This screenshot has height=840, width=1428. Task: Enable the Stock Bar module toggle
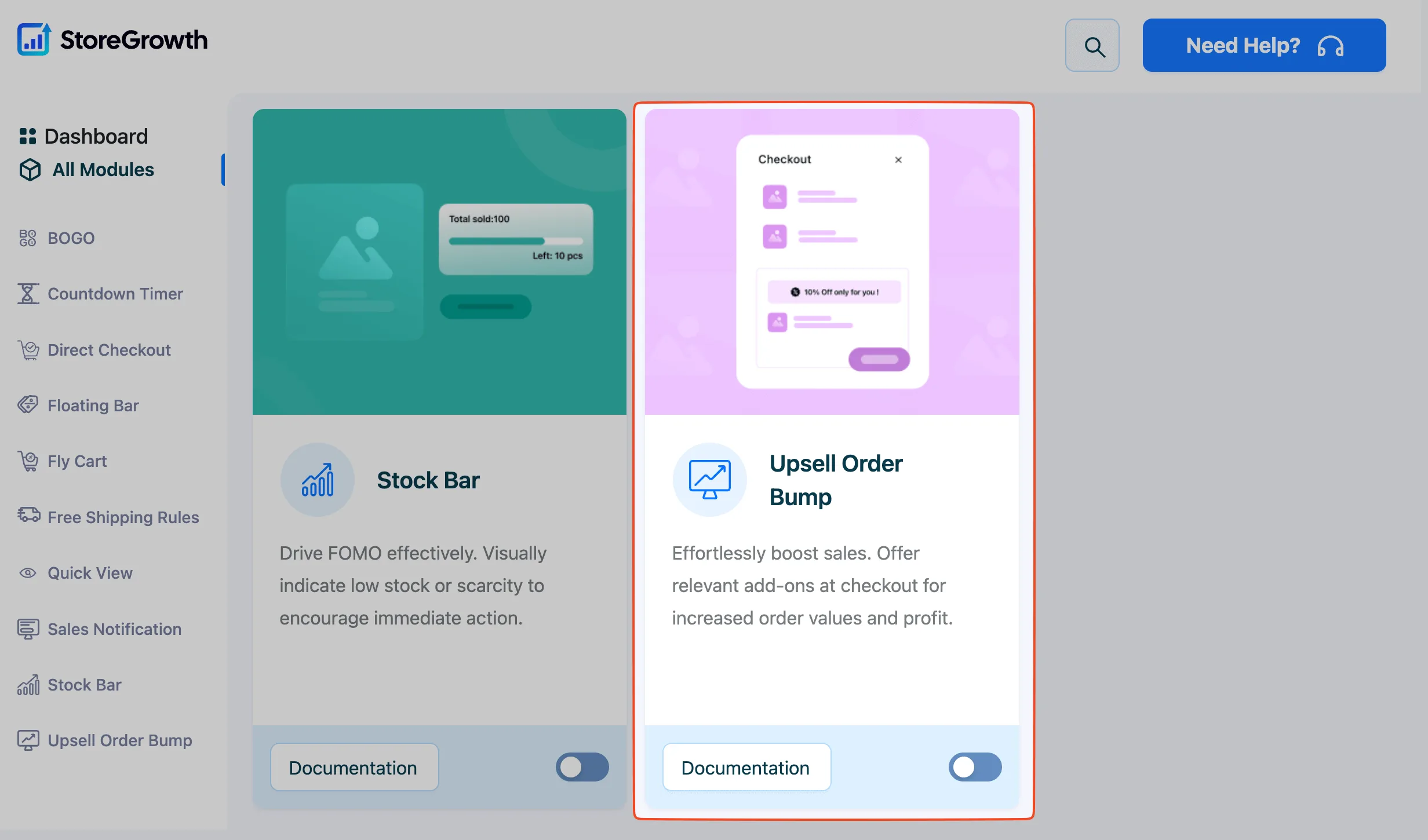pyautogui.click(x=582, y=767)
